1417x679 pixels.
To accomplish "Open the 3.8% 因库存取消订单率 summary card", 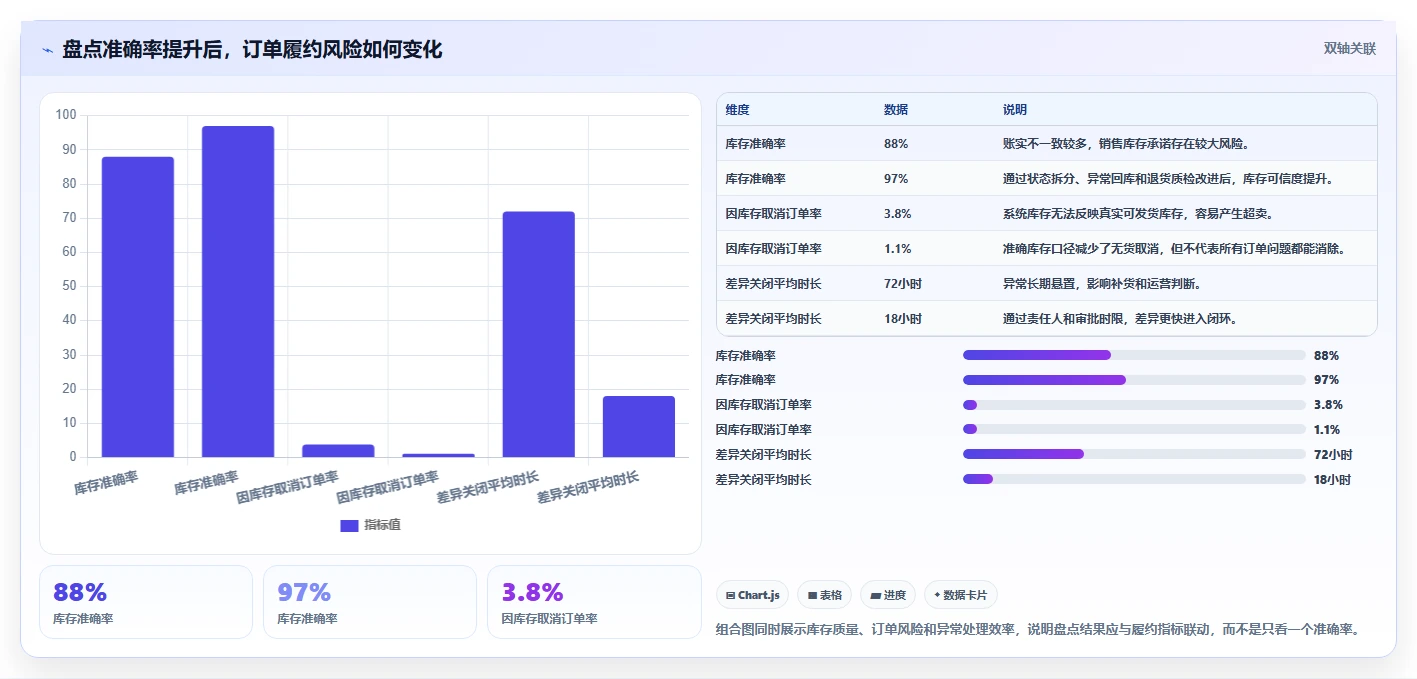I will 594,601.
